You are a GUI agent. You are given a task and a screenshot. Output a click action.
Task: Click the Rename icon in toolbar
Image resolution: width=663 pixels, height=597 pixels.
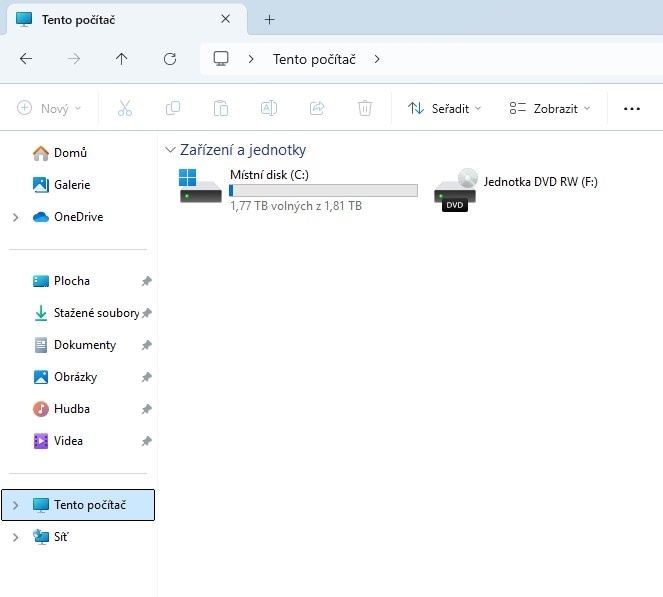269,108
